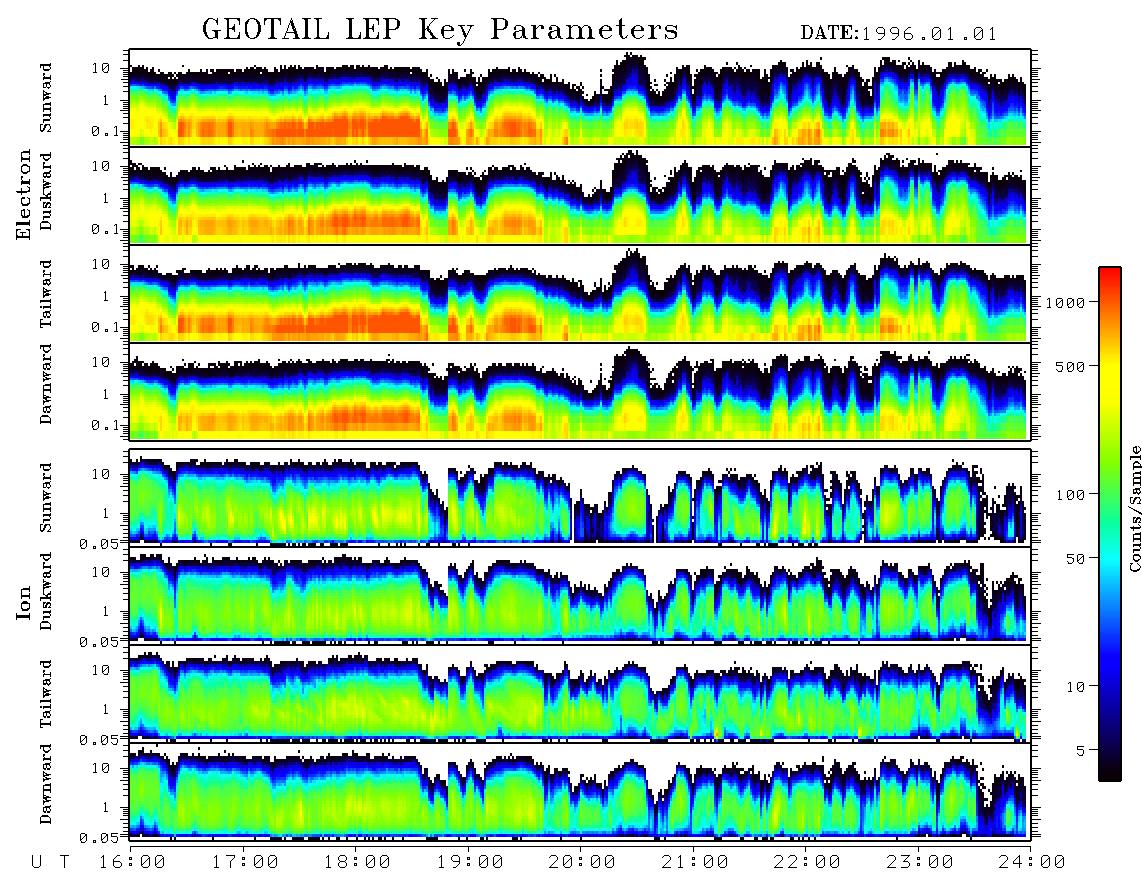The width and height of the screenshot is (1142, 880).
Task: Click the rainbow color scale bar
Action: tap(1110, 524)
